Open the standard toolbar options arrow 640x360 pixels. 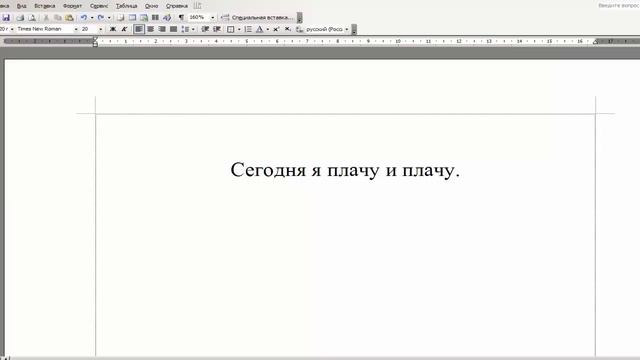click(300, 18)
